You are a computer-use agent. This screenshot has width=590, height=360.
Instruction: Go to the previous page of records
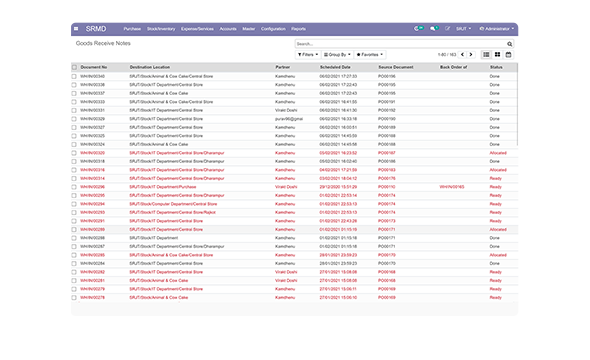tap(462, 55)
